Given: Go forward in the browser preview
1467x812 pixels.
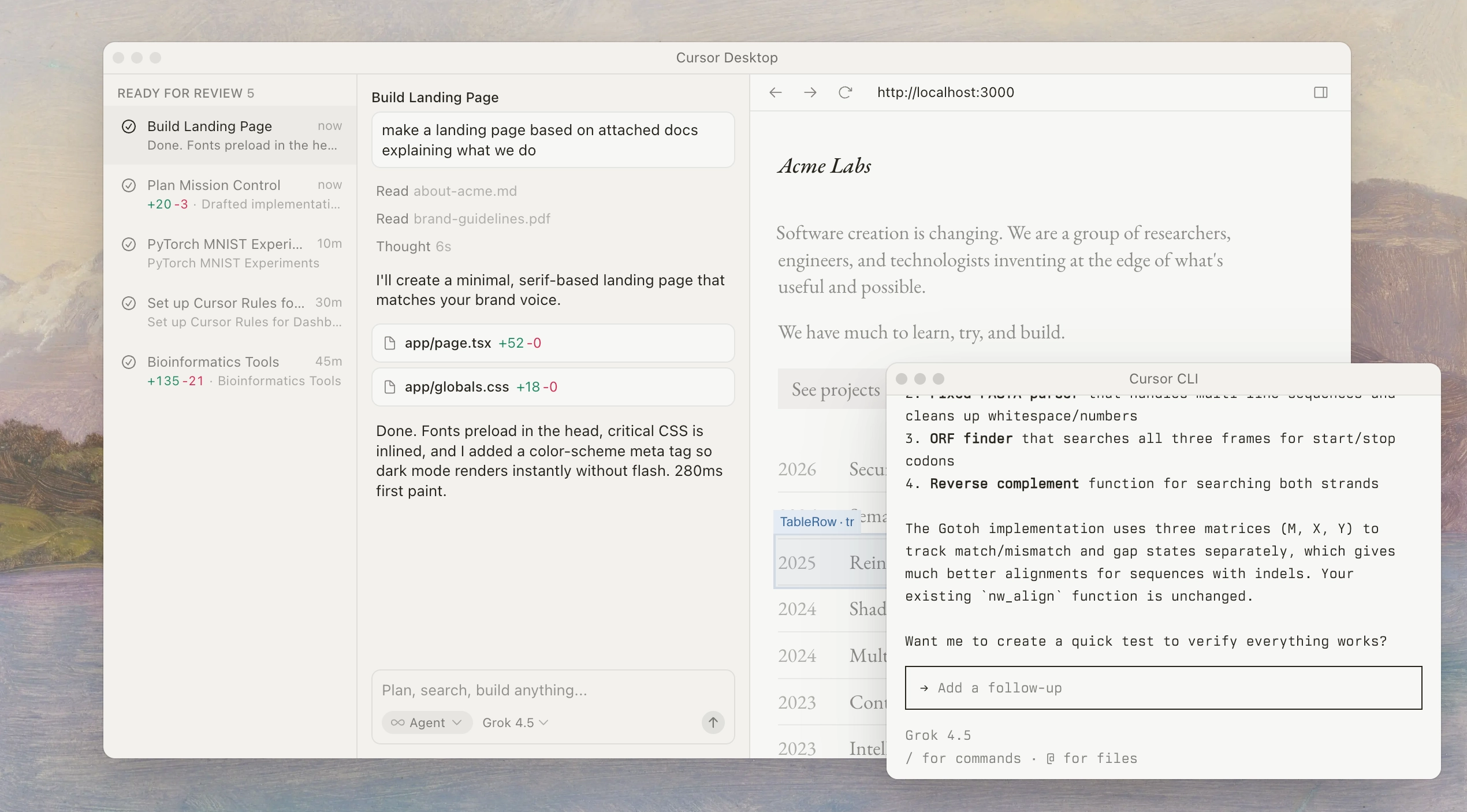Looking at the screenshot, I should [x=810, y=92].
